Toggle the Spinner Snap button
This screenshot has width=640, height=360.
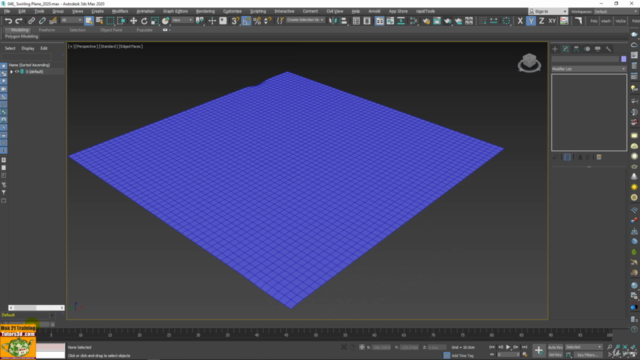click(268, 21)
